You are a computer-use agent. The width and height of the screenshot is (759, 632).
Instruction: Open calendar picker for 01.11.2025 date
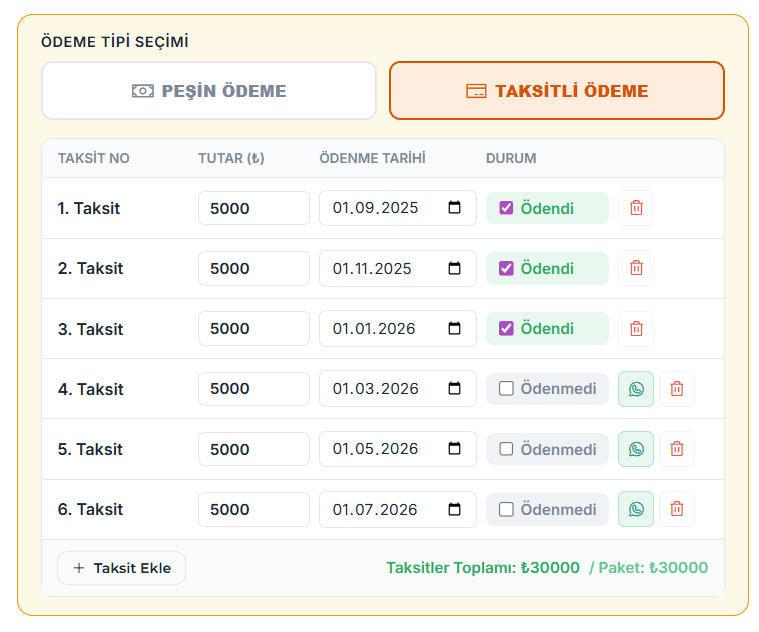454,268
